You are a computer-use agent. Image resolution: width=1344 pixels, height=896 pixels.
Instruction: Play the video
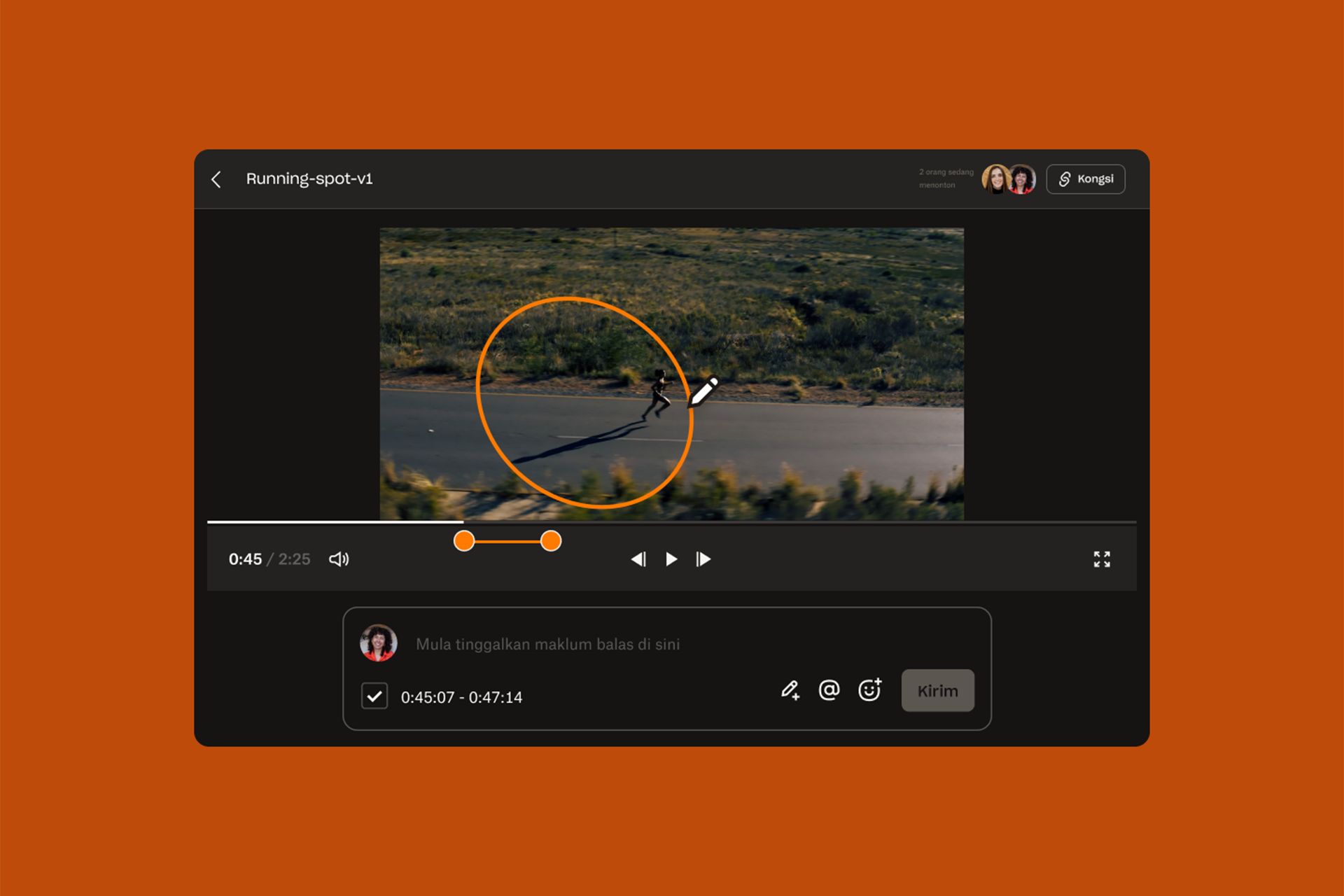pyautogui.click(x=671, y=559)
